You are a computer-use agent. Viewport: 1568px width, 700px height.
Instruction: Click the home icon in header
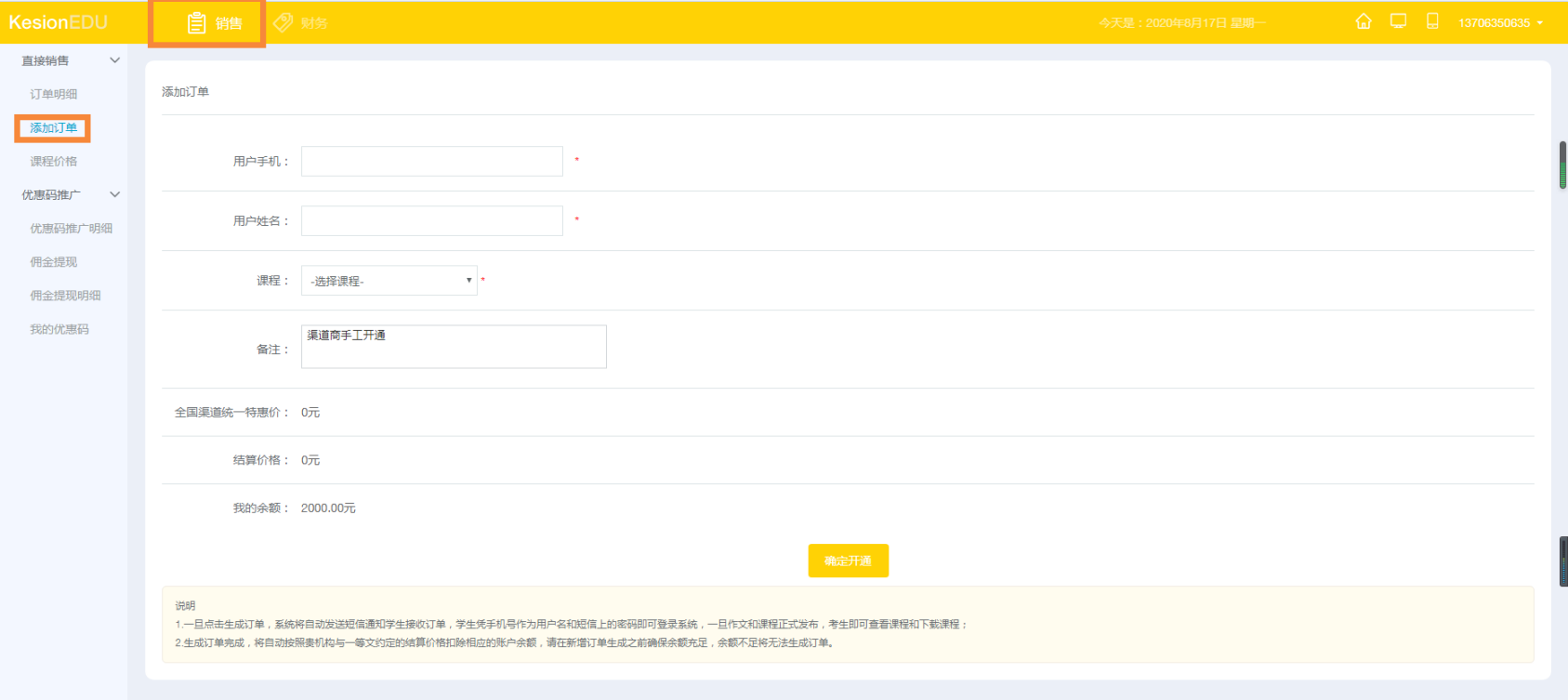click(1363, 21)
